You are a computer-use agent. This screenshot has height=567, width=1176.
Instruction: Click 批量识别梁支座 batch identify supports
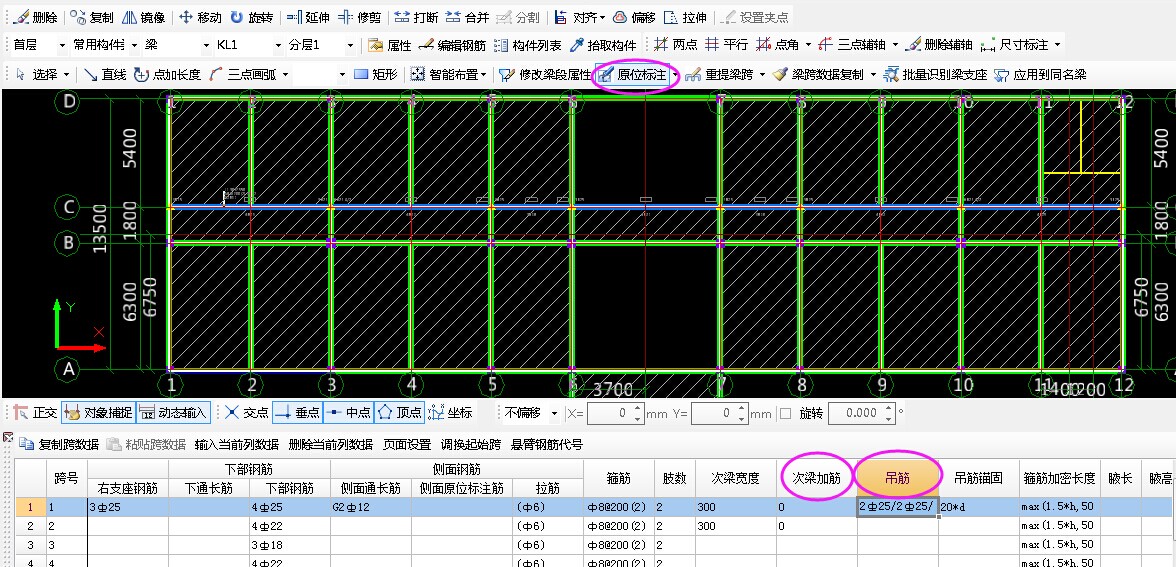point(935,74)
